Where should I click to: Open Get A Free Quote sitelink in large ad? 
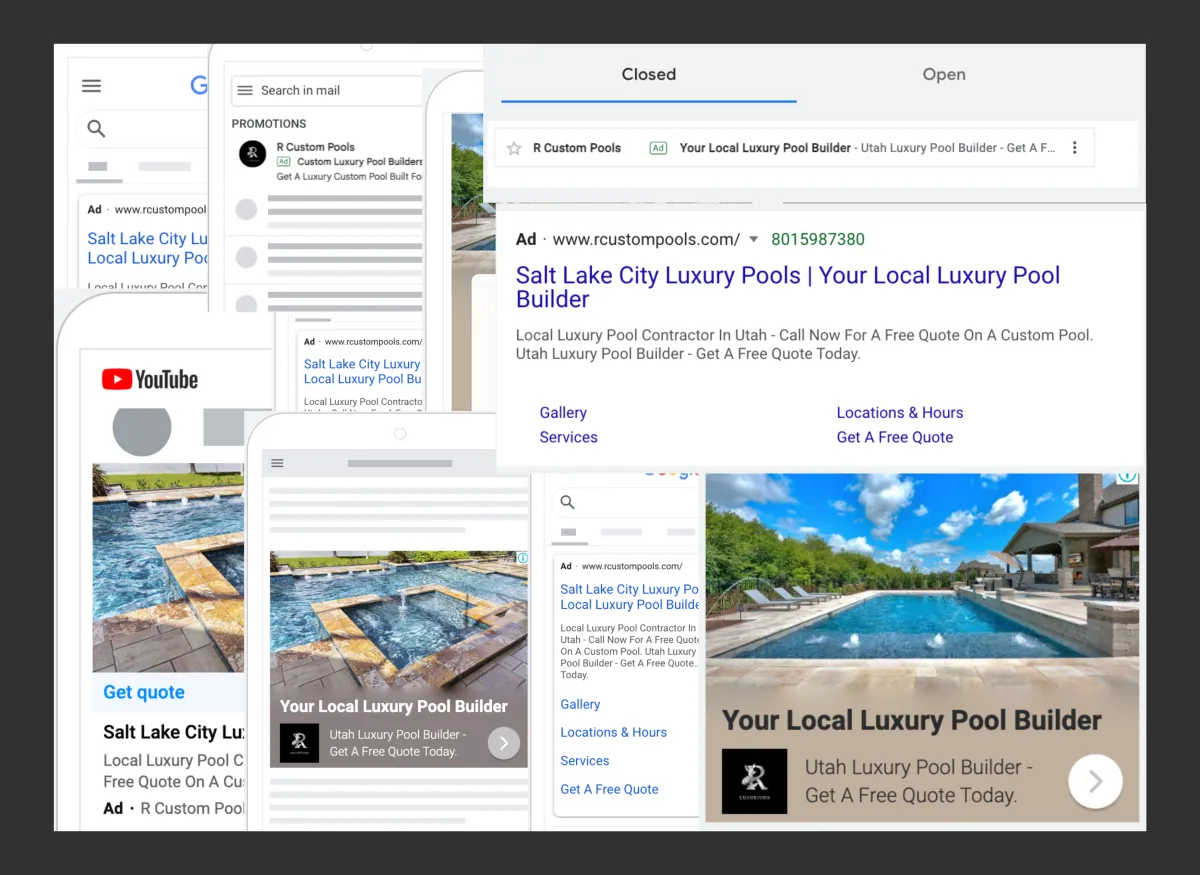(x=895, y=437)
